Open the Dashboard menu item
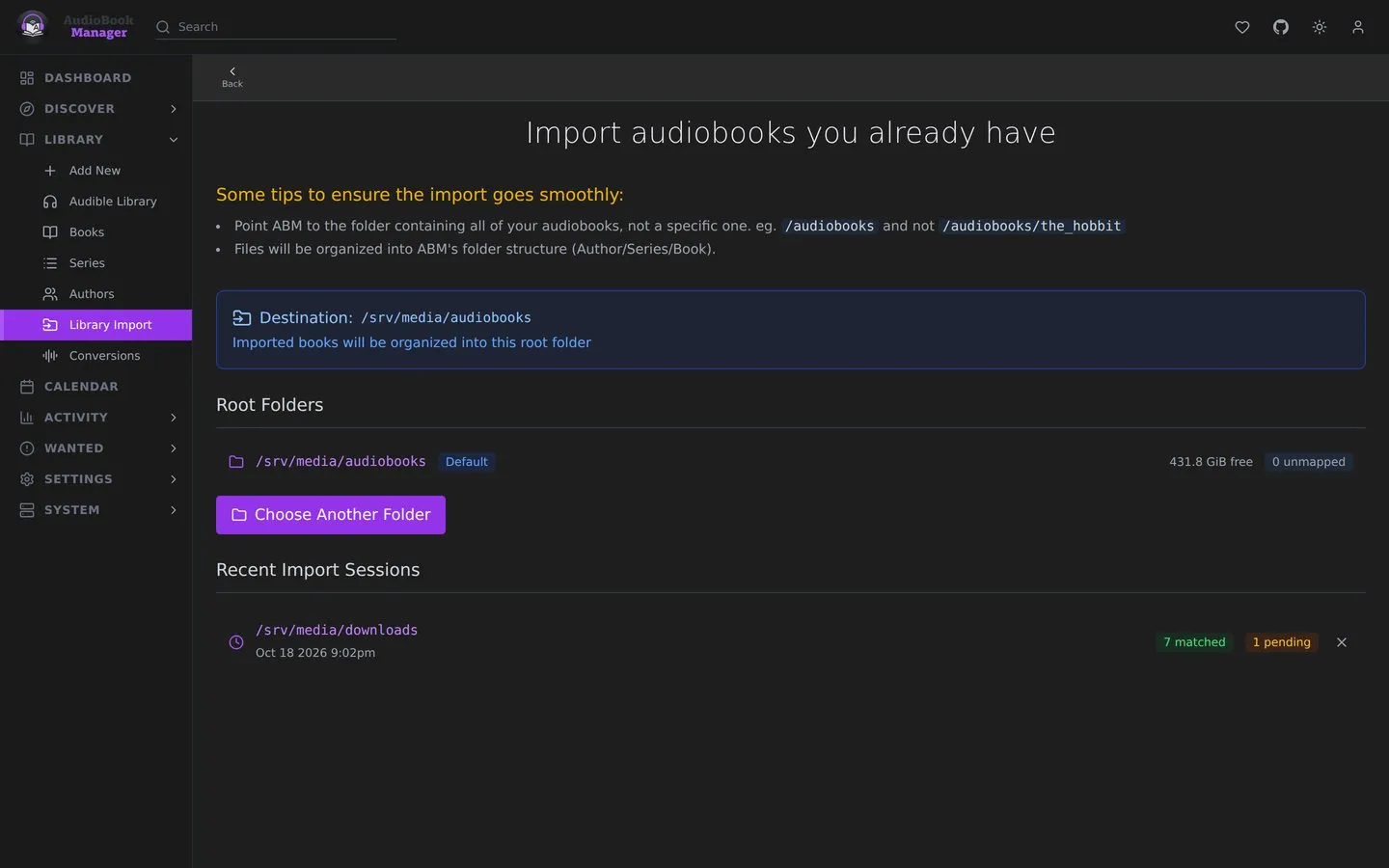The image size is (1389, 868). pyautogui.click(x=96, y=78)
